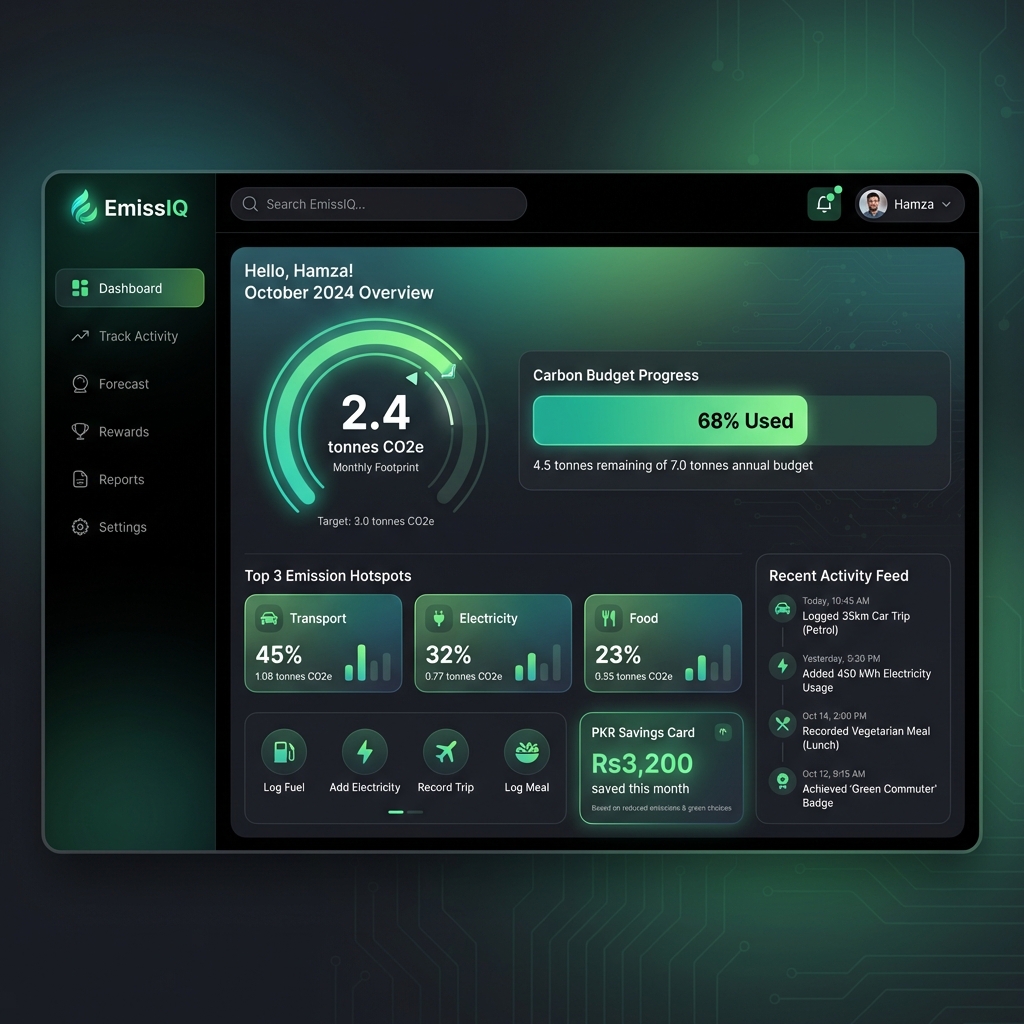Click the Electricity plug icon on hotspot card
This screenshot has height=1024, width=1024.
(x=437, y=618)
